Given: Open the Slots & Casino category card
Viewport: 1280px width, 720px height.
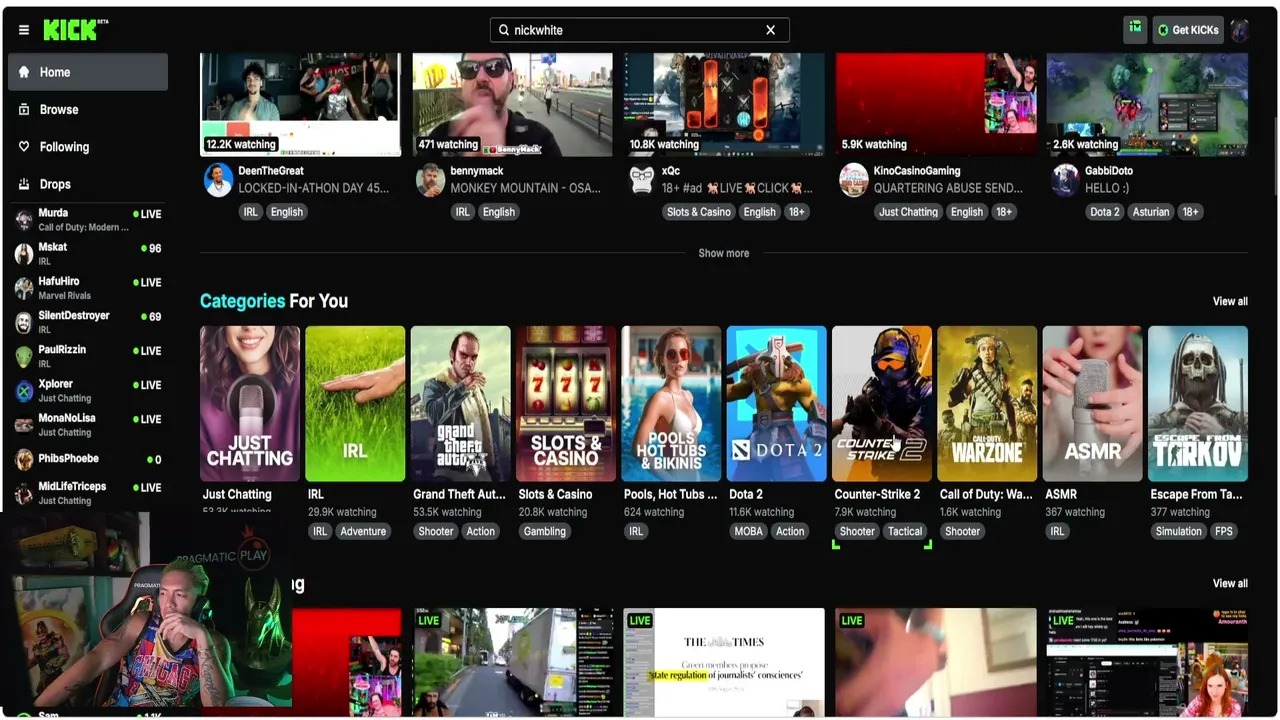Looking at the screenshot, I should pos(566,403).
